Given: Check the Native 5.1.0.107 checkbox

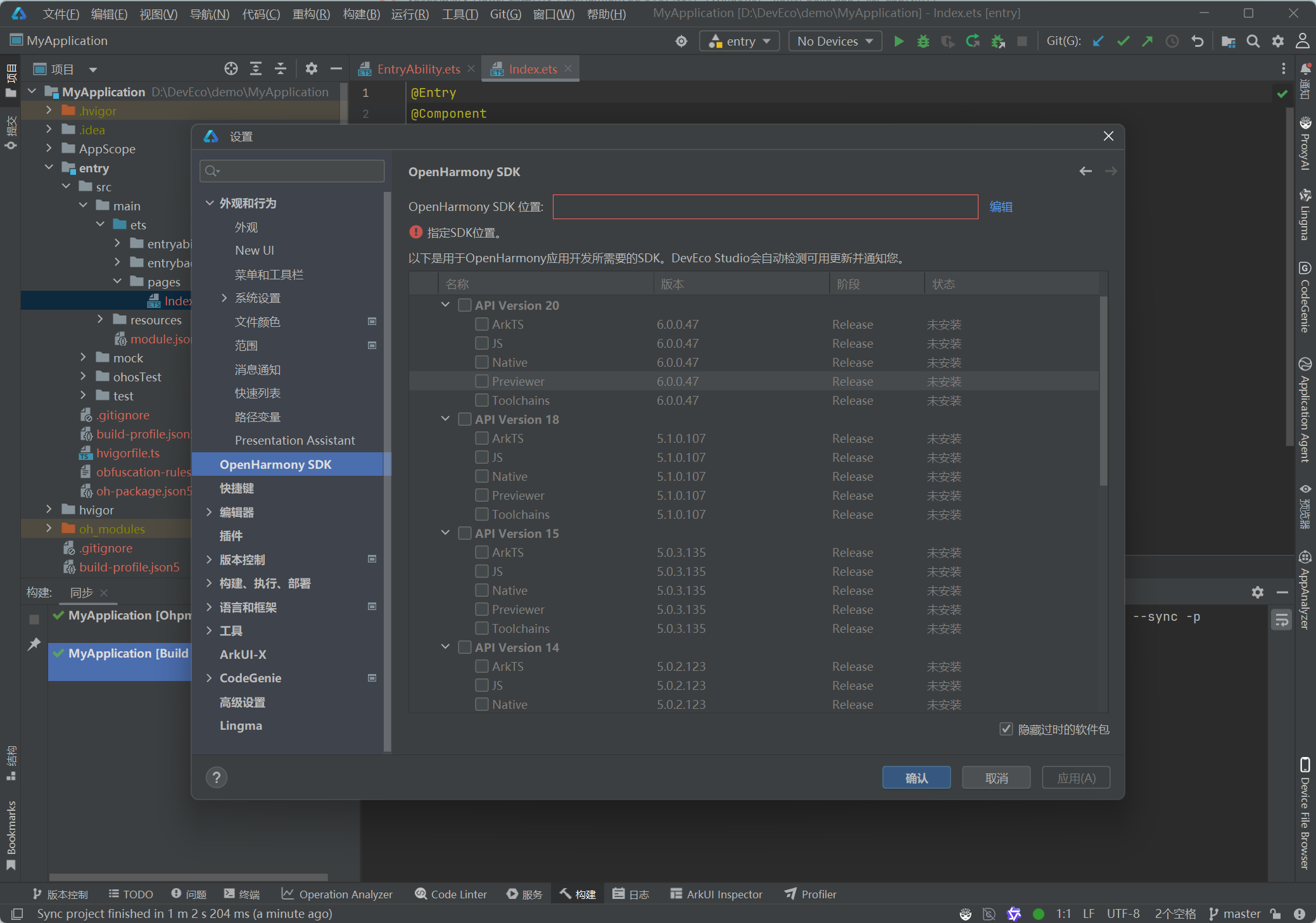Looking at the screenshot, I should pyautogui.click(x=482, y=476).
